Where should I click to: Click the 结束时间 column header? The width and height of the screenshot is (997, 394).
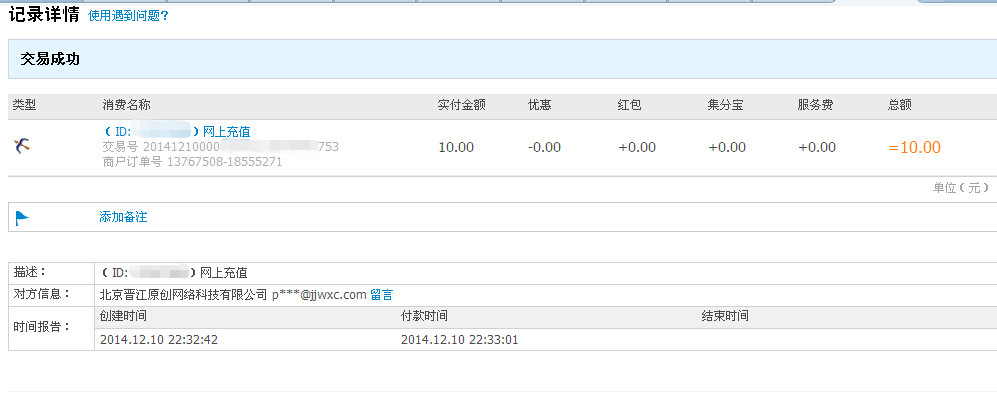[x=725, y=316]
